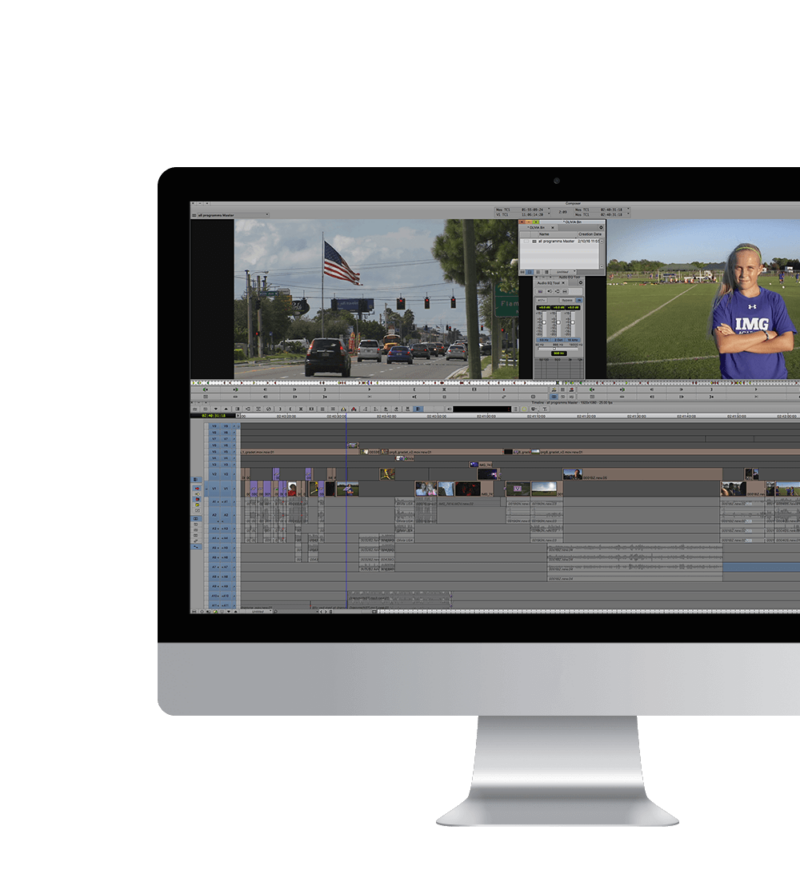Click the Name column header in bin
The image size is (800, 894).
pos(545,234)
